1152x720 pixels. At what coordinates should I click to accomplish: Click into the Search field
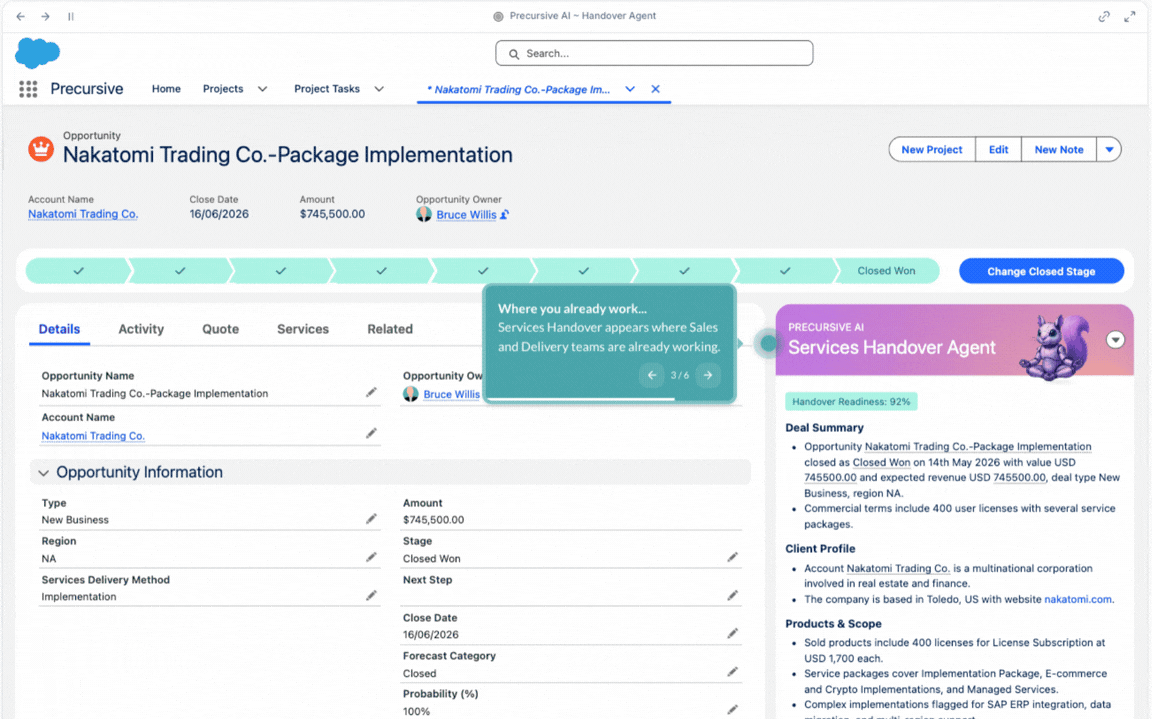(654, 54)
